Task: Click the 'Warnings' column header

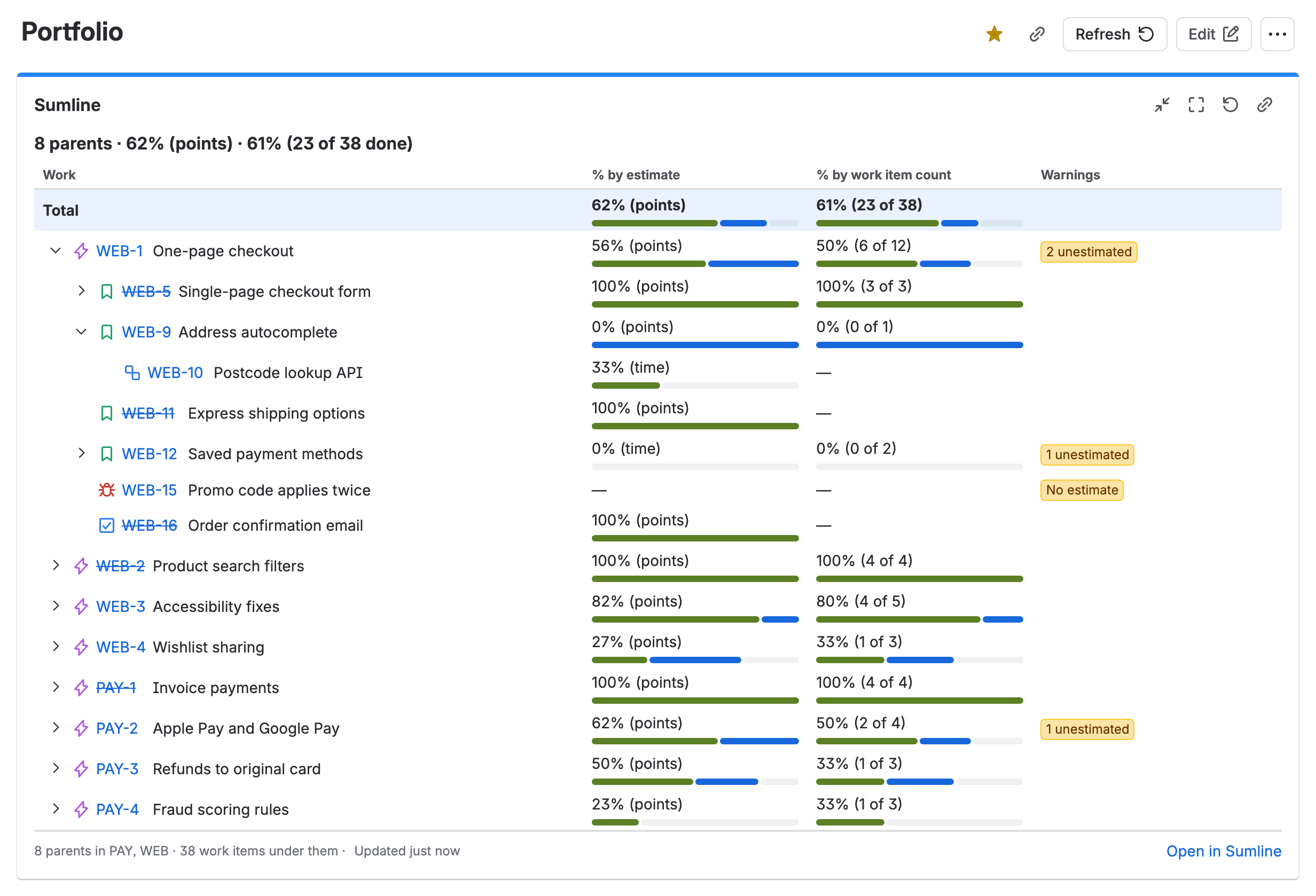Action: (1070, 175)
